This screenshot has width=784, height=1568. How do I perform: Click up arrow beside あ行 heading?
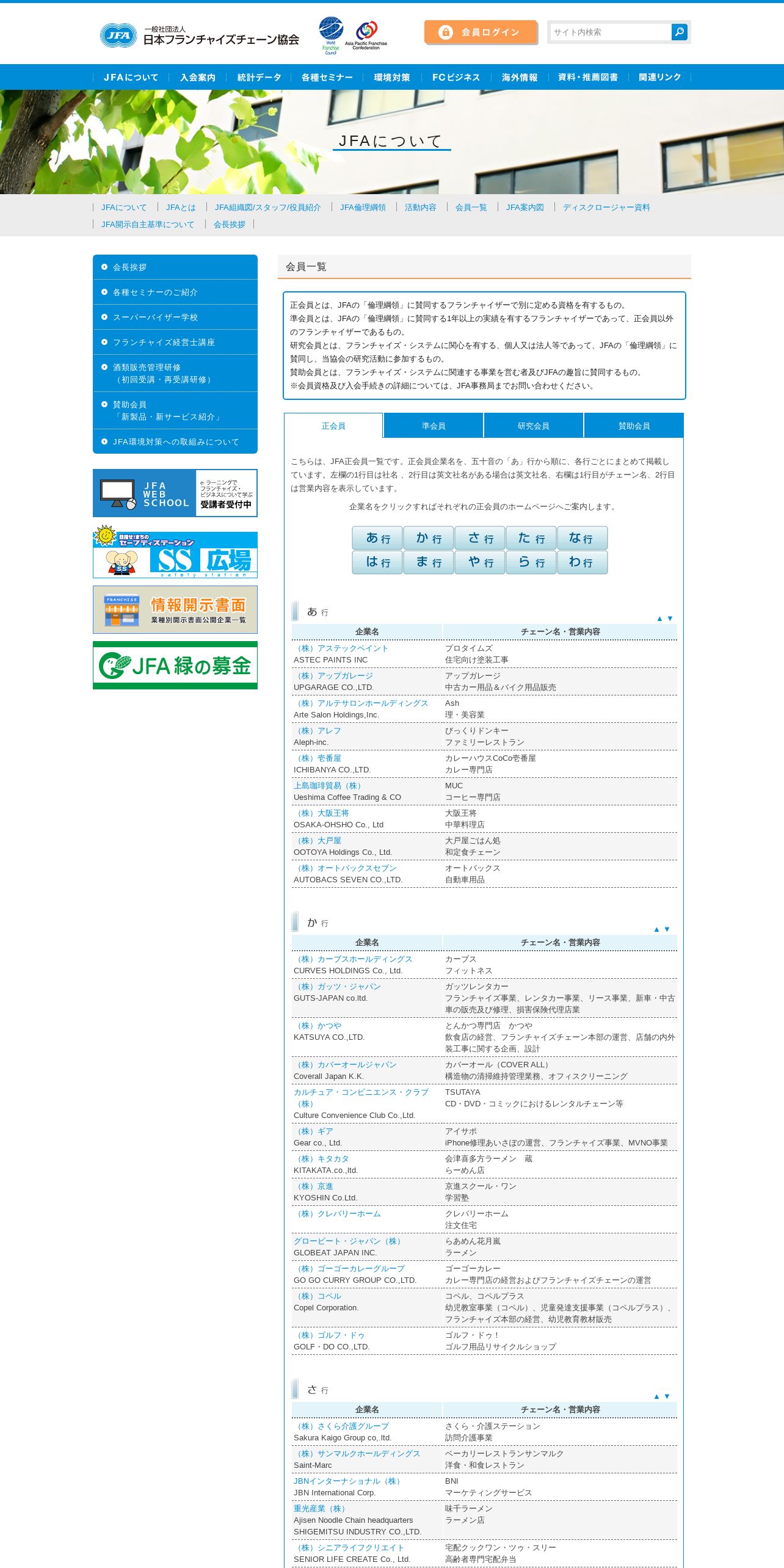(x=659, y=619)
